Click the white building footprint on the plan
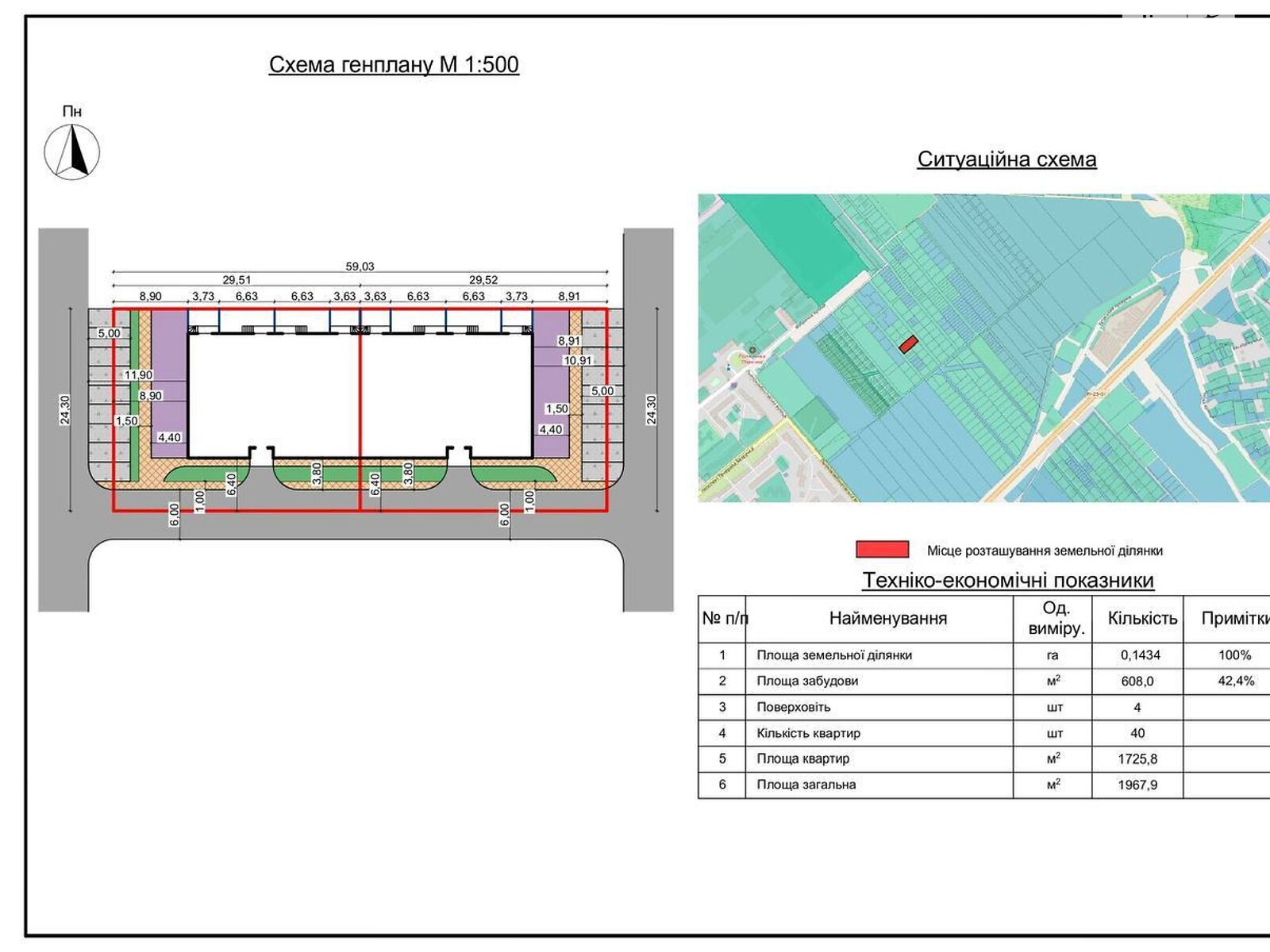 [x=360, y=395]
